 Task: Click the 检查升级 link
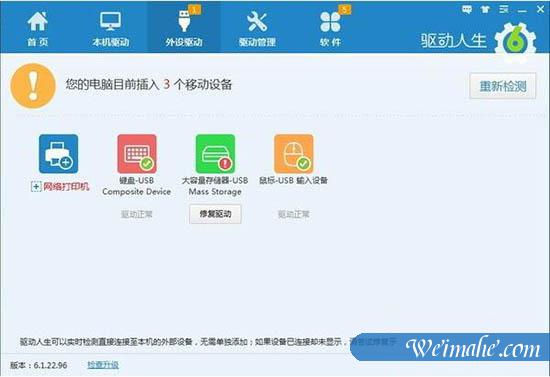coord(103,365)
